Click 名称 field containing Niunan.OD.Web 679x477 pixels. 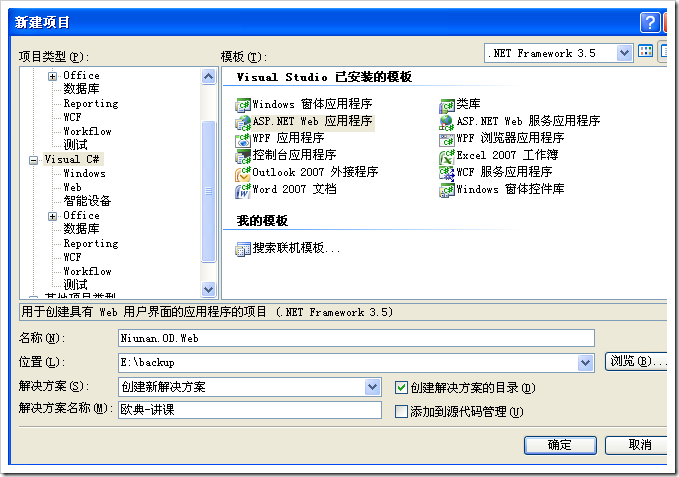356,338
